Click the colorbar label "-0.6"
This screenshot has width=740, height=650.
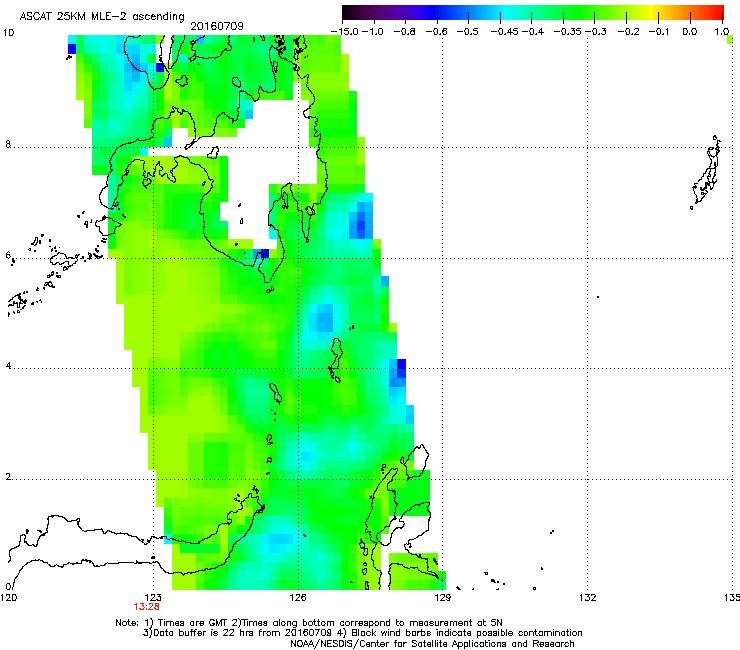pos(437,32)
